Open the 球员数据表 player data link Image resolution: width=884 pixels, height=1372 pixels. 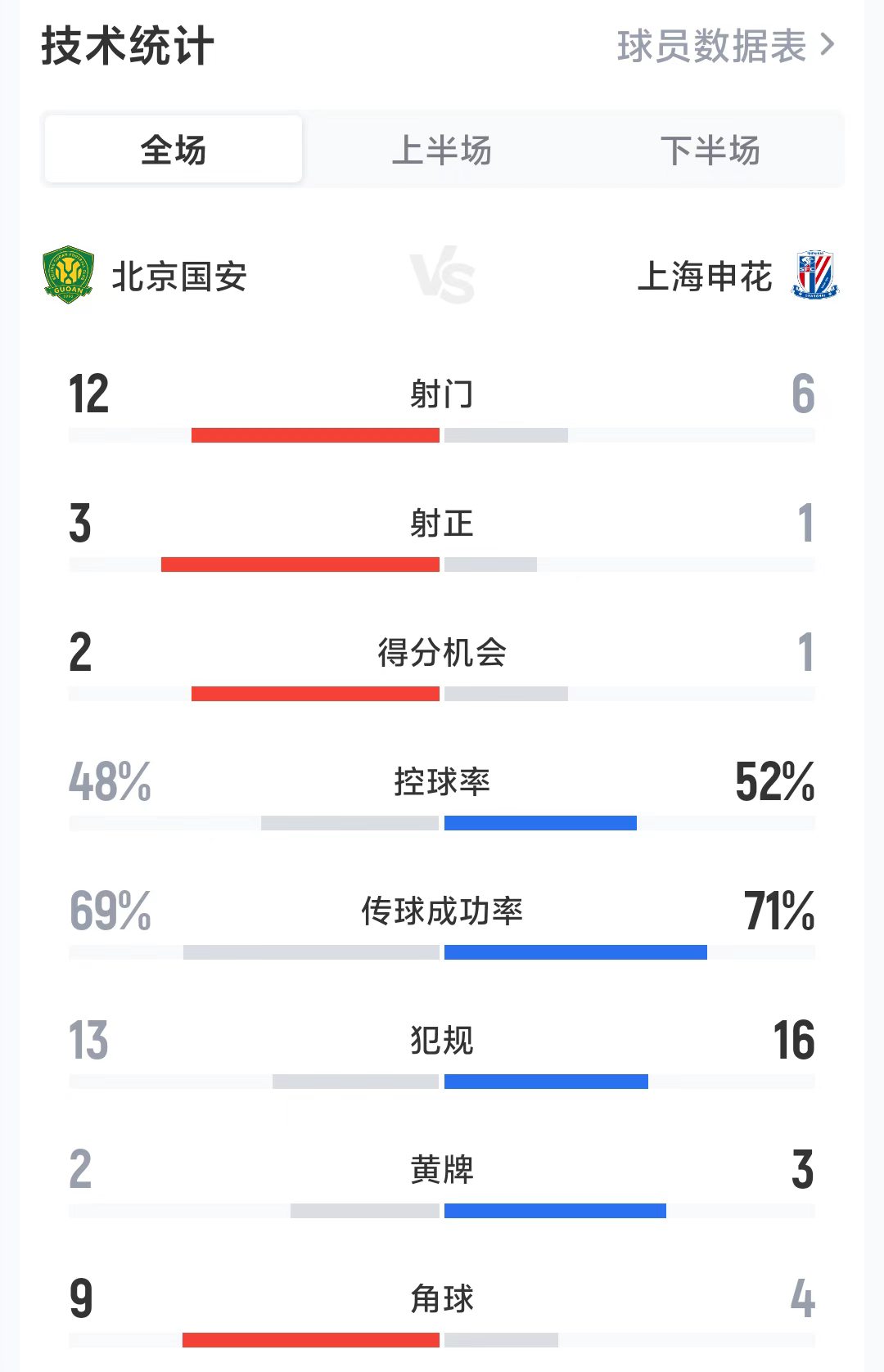click(711, 46)
